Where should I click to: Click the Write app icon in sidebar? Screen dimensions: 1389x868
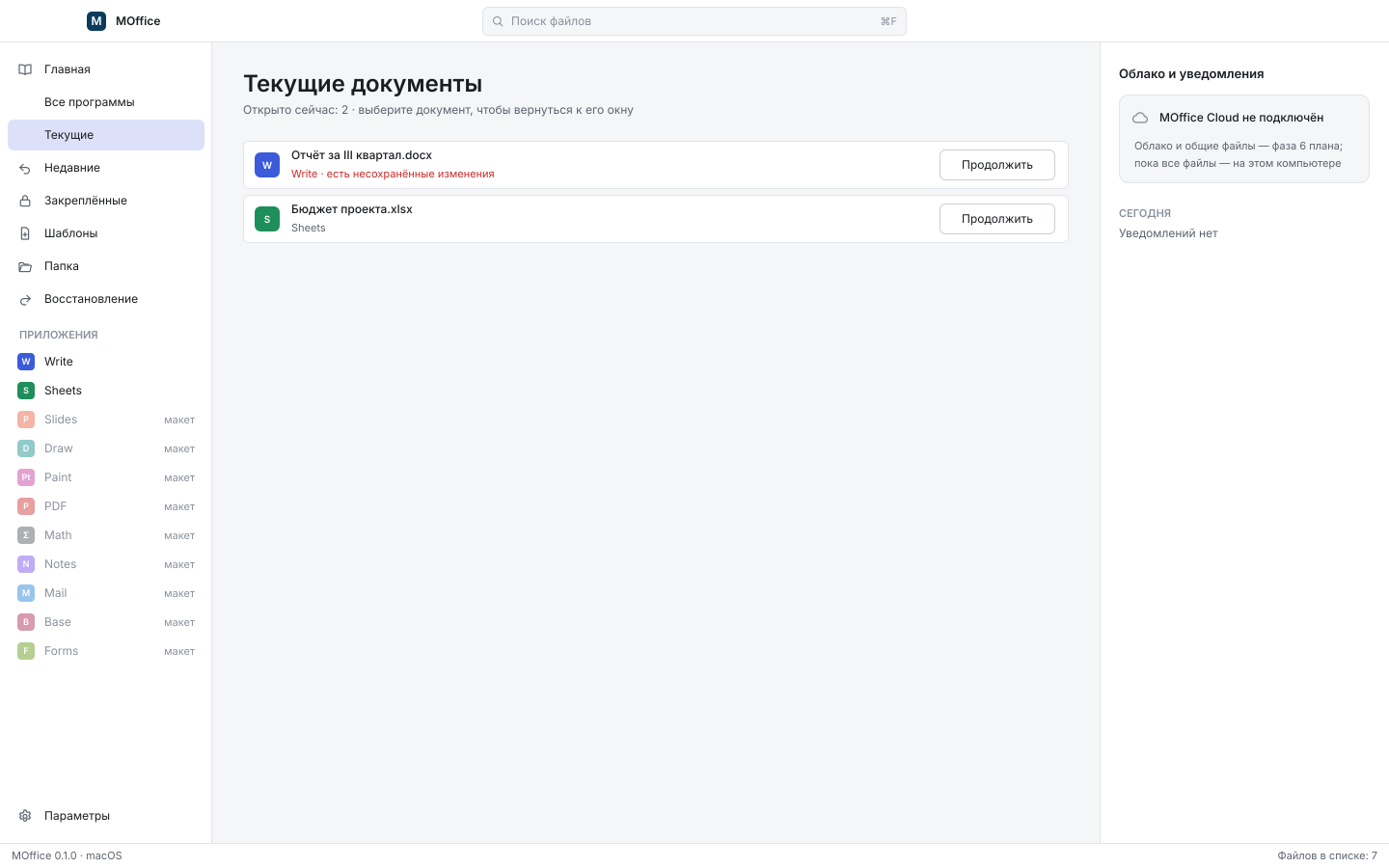point(26,362)
